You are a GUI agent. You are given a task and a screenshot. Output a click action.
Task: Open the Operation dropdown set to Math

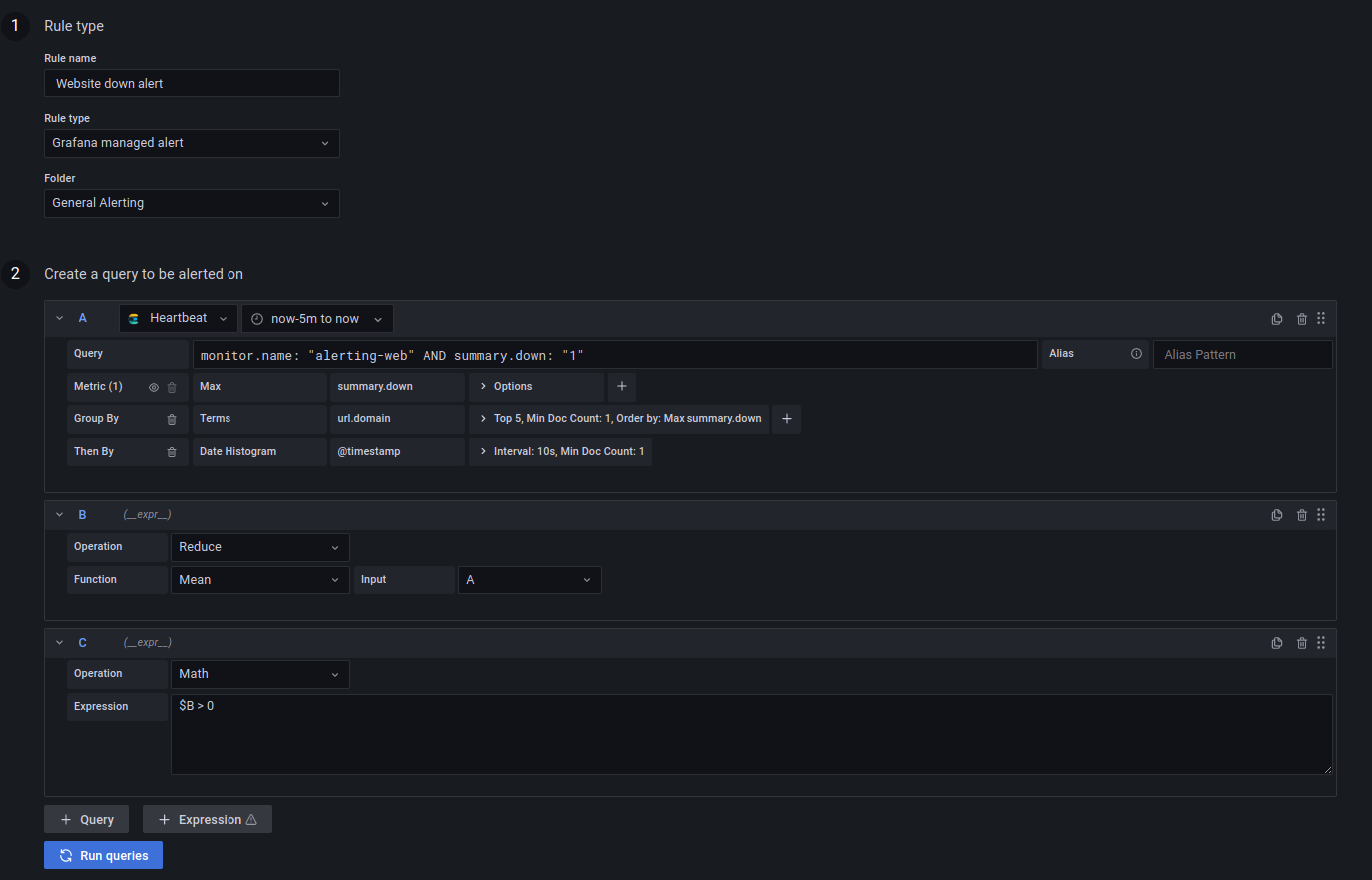(260, 674)
